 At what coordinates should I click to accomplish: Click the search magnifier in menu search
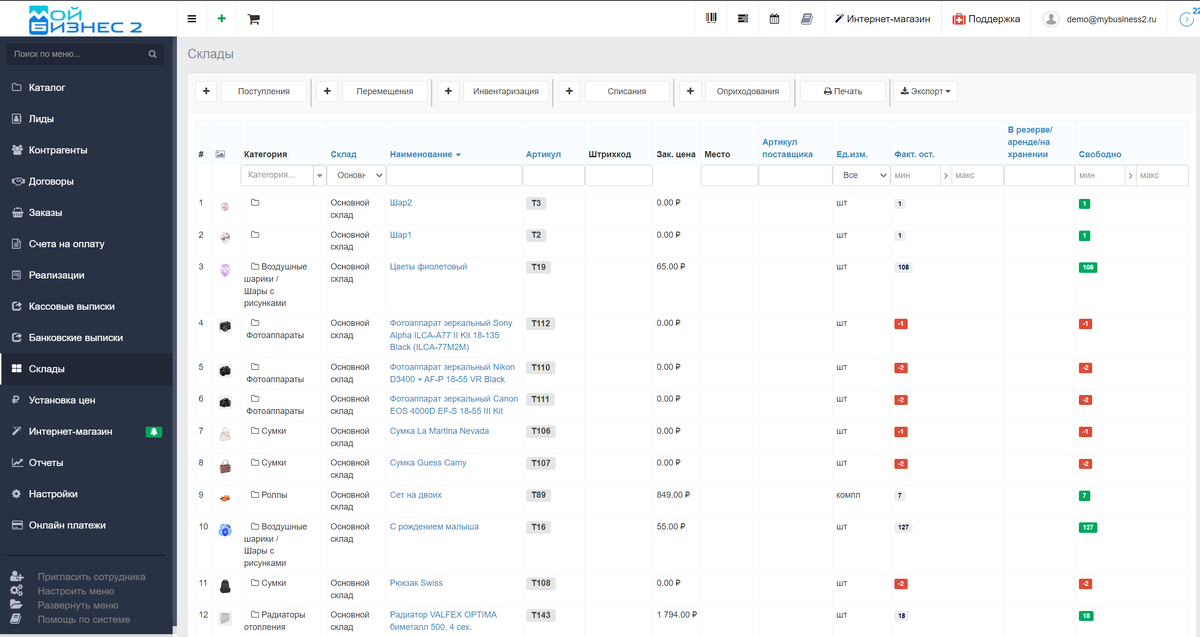tap(153, 54)
